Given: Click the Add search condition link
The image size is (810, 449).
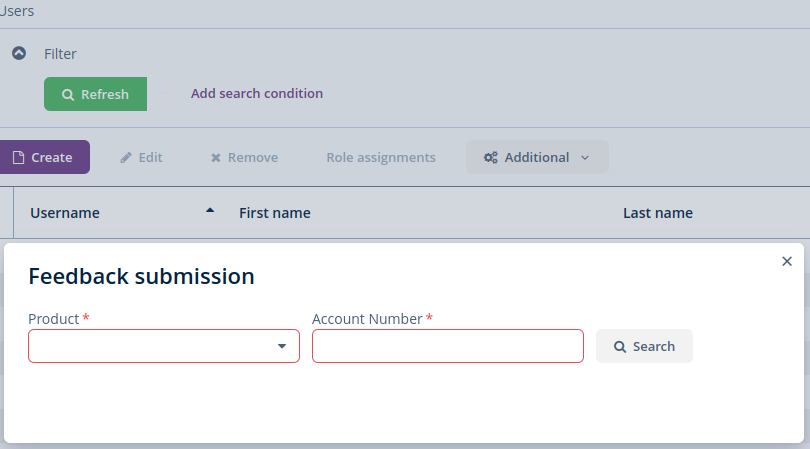Looking at the screenshot, I should (x=257, y=94).
